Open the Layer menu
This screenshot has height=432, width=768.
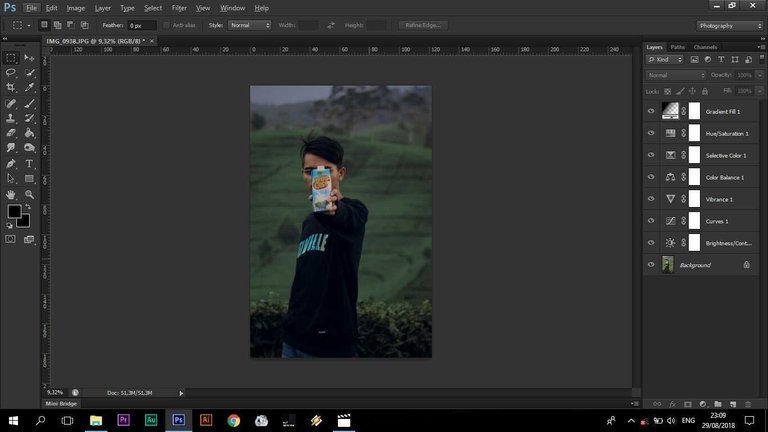(x=102, y=8)
